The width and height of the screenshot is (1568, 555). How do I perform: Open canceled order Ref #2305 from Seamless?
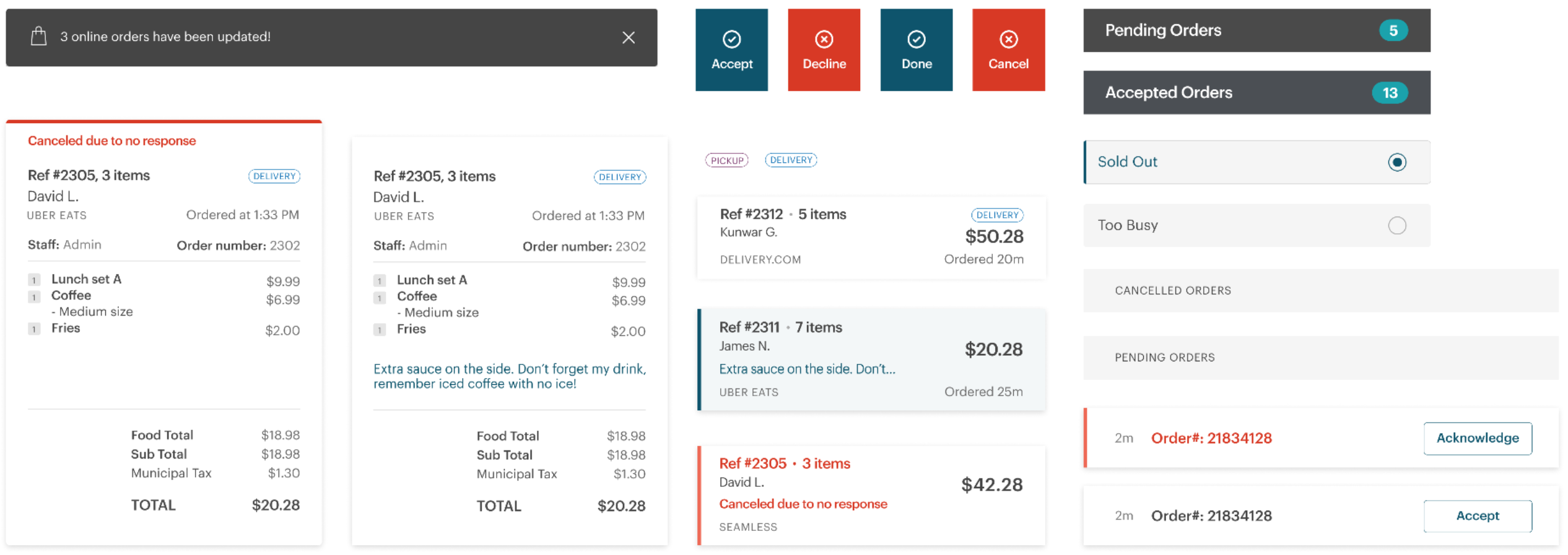pyautogui.click(x=871, y=496)
